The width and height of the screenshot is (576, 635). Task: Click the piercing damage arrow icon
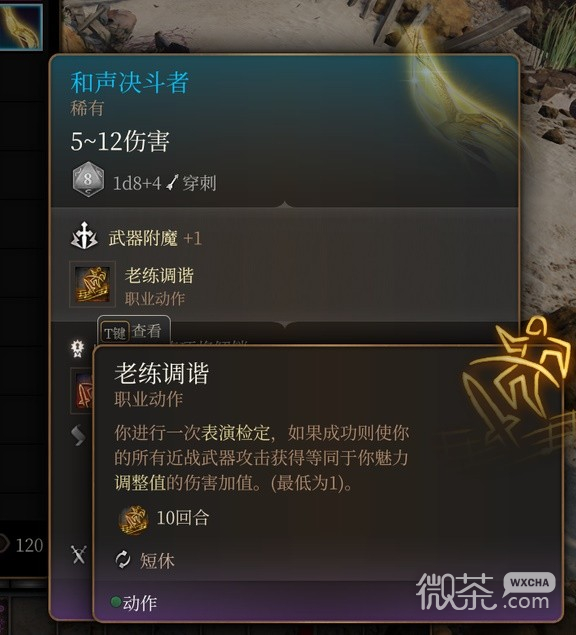[172, 183]
